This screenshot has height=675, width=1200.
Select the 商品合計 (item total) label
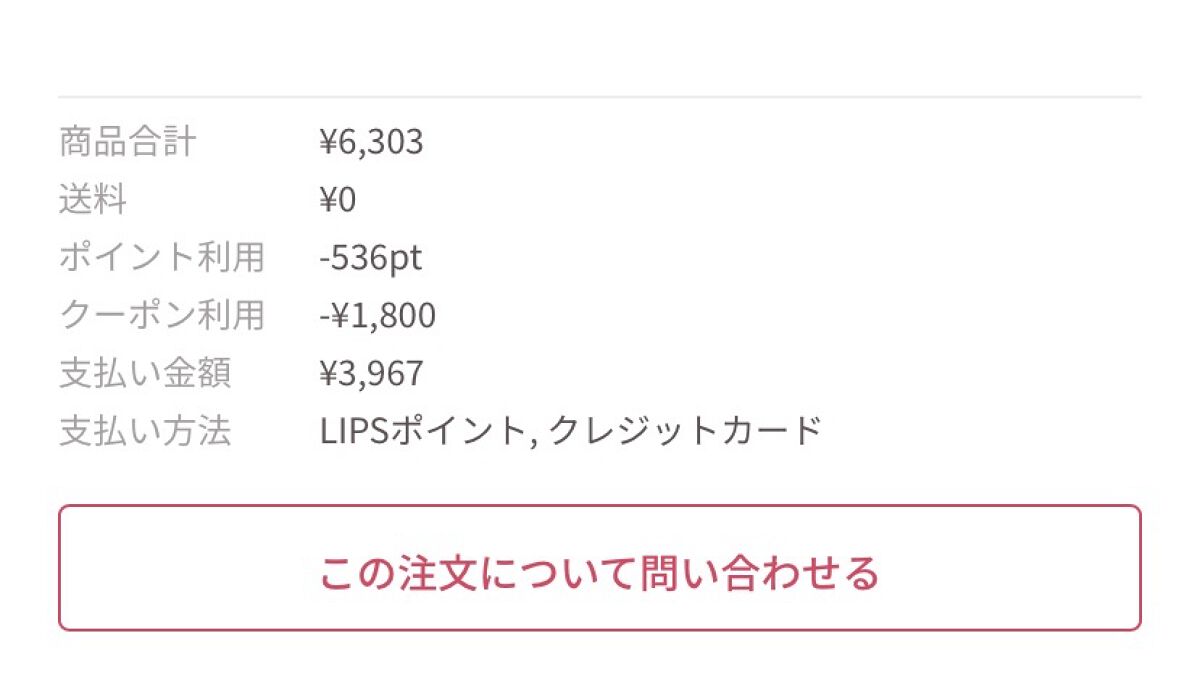point(127,143)
